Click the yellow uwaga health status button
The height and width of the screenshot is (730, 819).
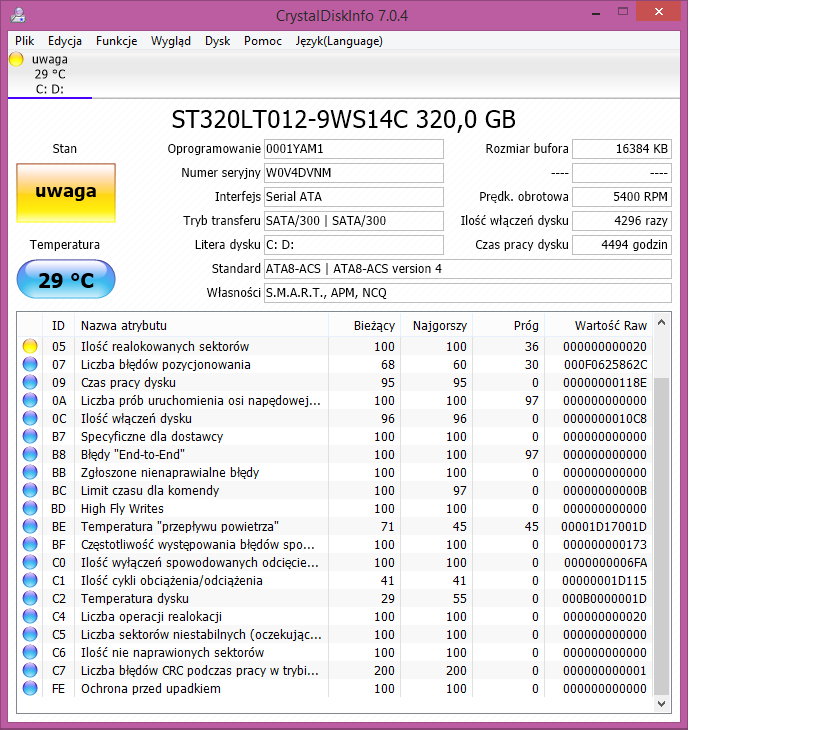click(x=66, y=193)
